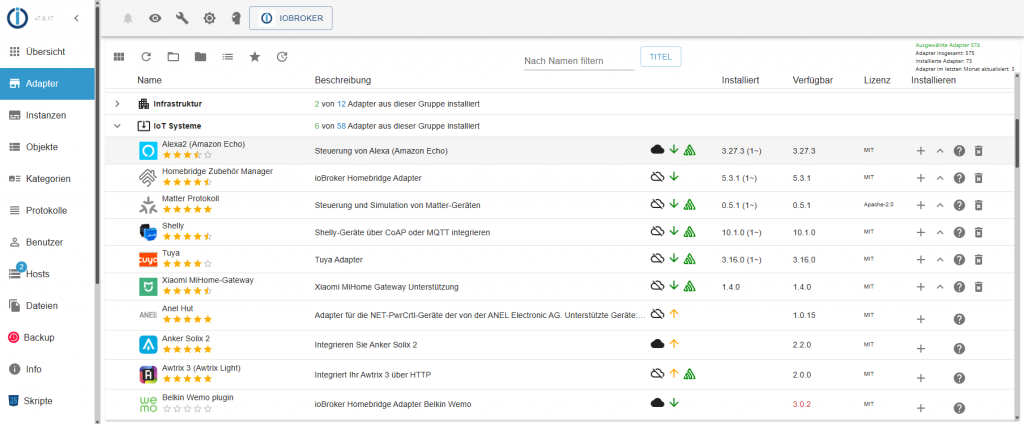The image size is (1024, 424).
Task: Delete the Shelly adapter
Action: pyautogui.click(x=978, y=232)
